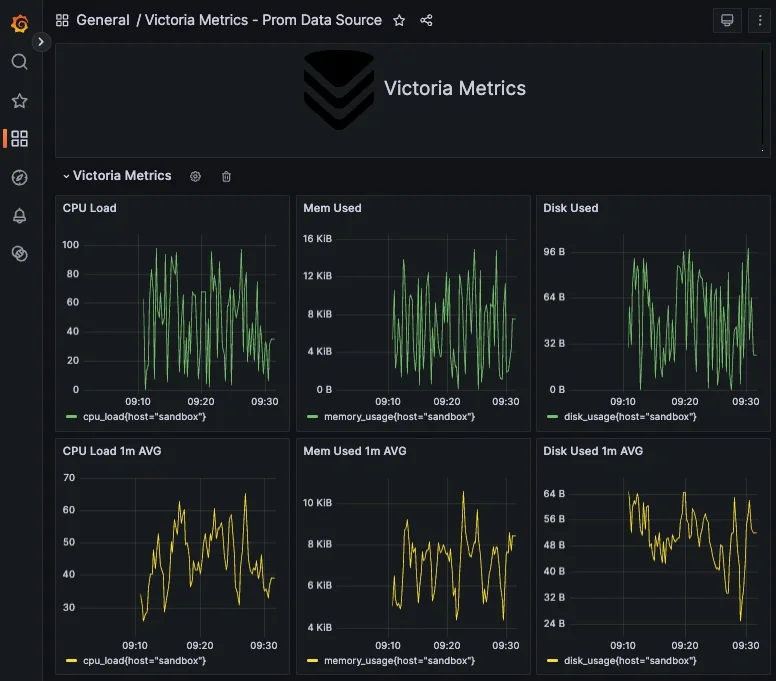
Task: Open the CPU Load panel title menu
Action: 90,208
